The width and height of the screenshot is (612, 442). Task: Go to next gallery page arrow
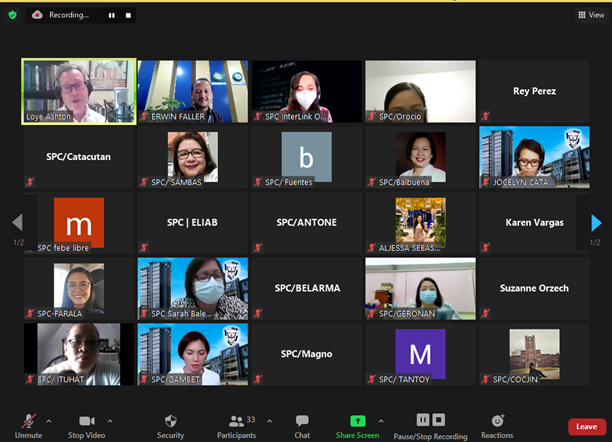pos(596,223)
